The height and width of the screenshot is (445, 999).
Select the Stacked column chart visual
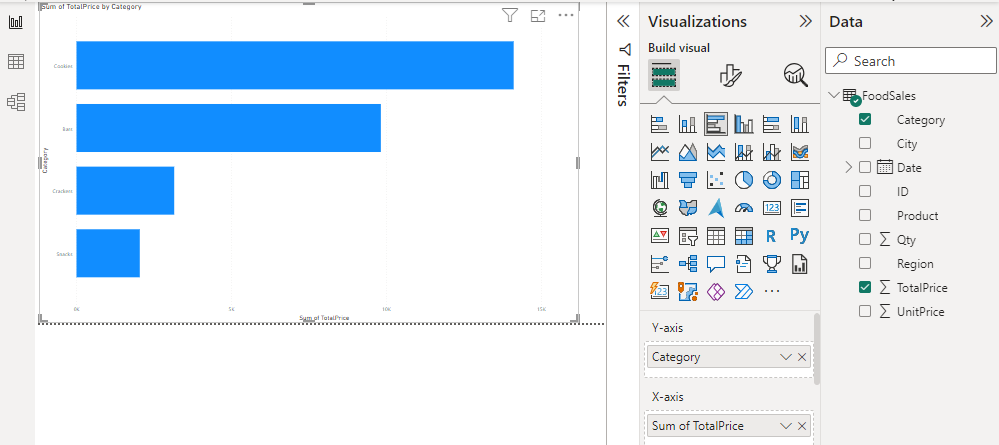tap(687, 124)
